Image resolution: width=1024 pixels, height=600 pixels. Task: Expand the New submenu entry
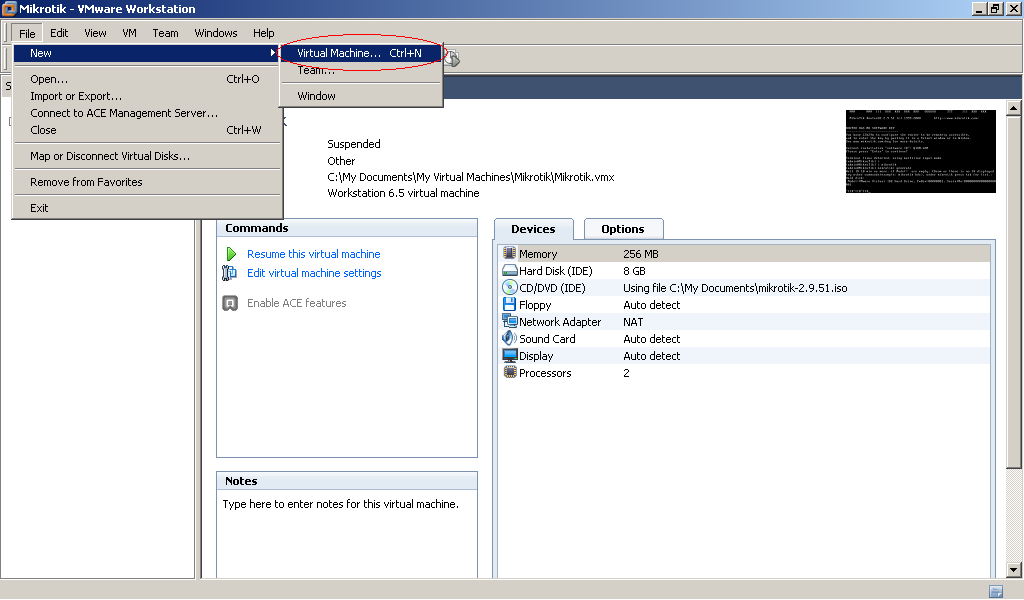tap(147, 53)
